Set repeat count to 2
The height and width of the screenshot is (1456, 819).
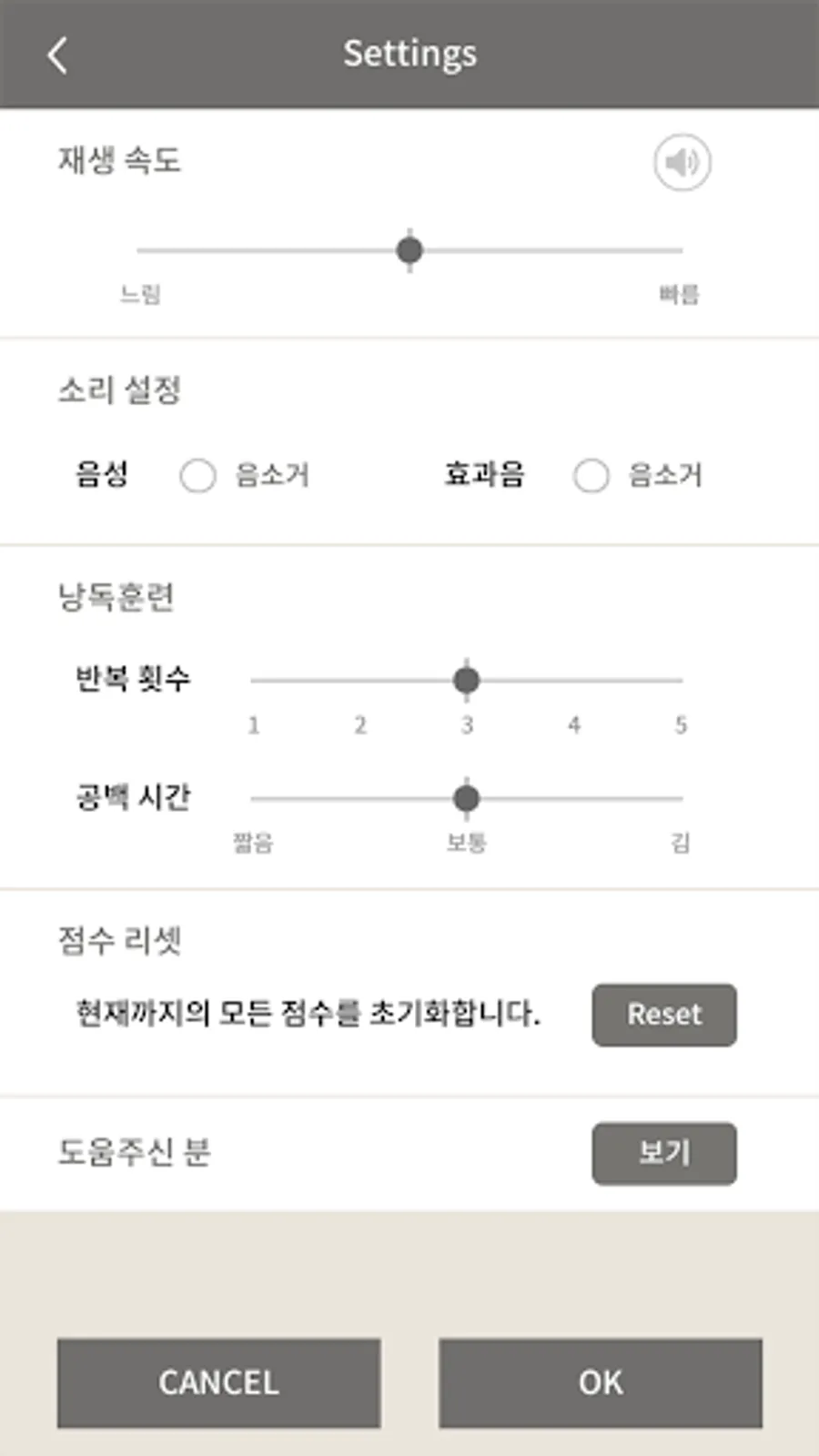[360, 680]
